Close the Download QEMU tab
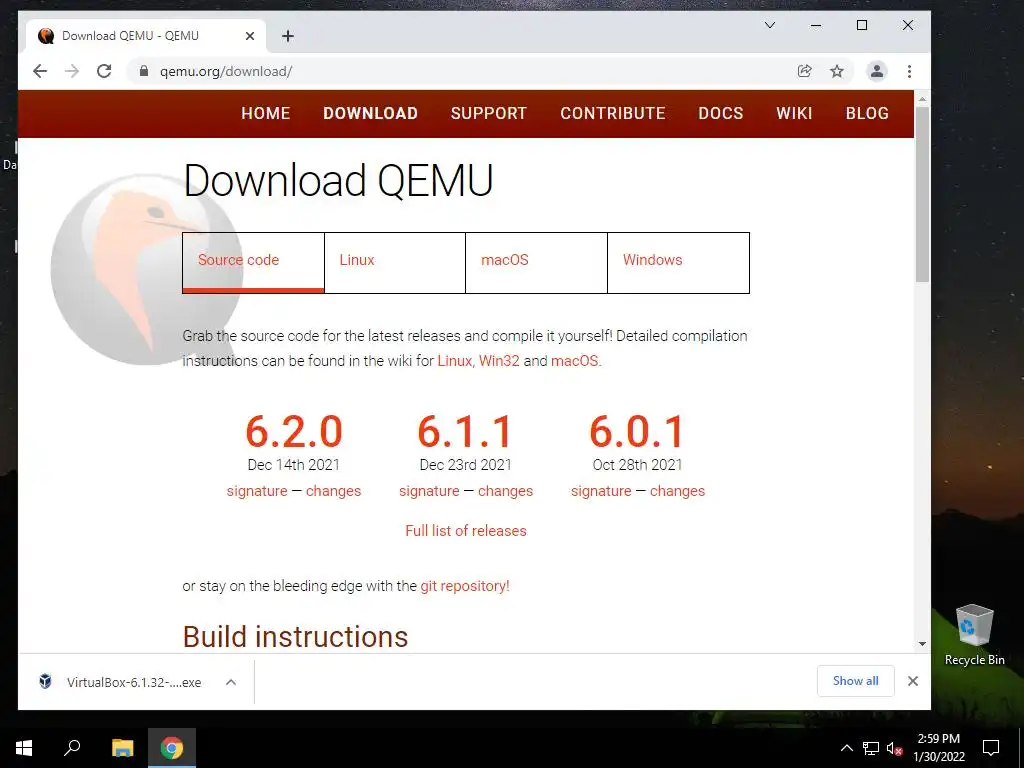This screenshot has height=768, width=1024. pos(249,36)
